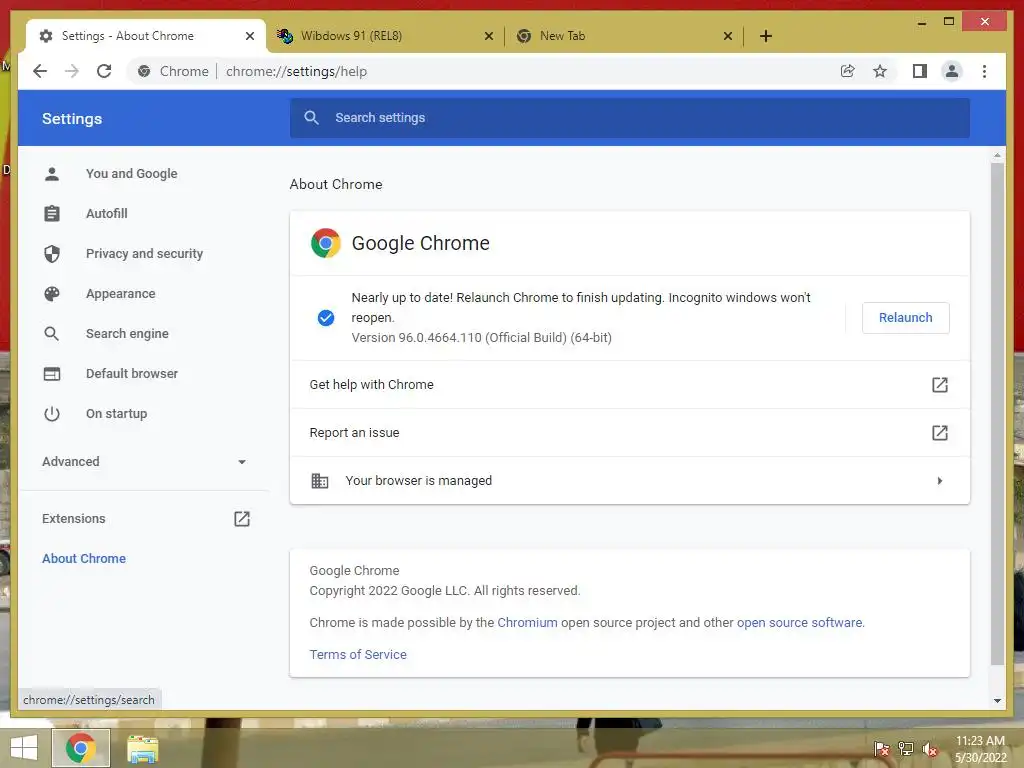Open Chrome's three-dot menu
The width and height of the screenshot is (1024, 768).
(x=984, y=71)
